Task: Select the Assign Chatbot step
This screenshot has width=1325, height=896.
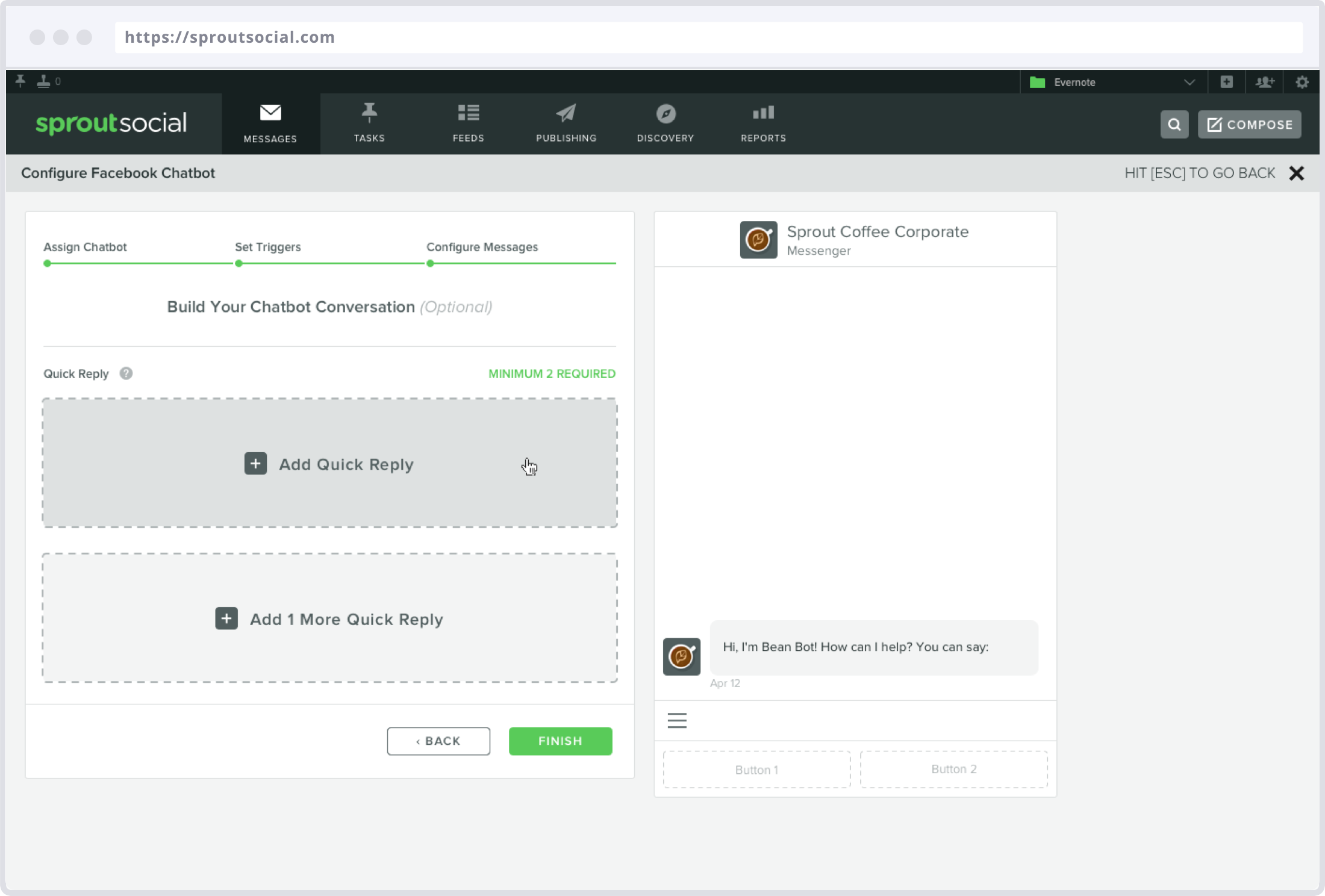Action: [85, 247]
